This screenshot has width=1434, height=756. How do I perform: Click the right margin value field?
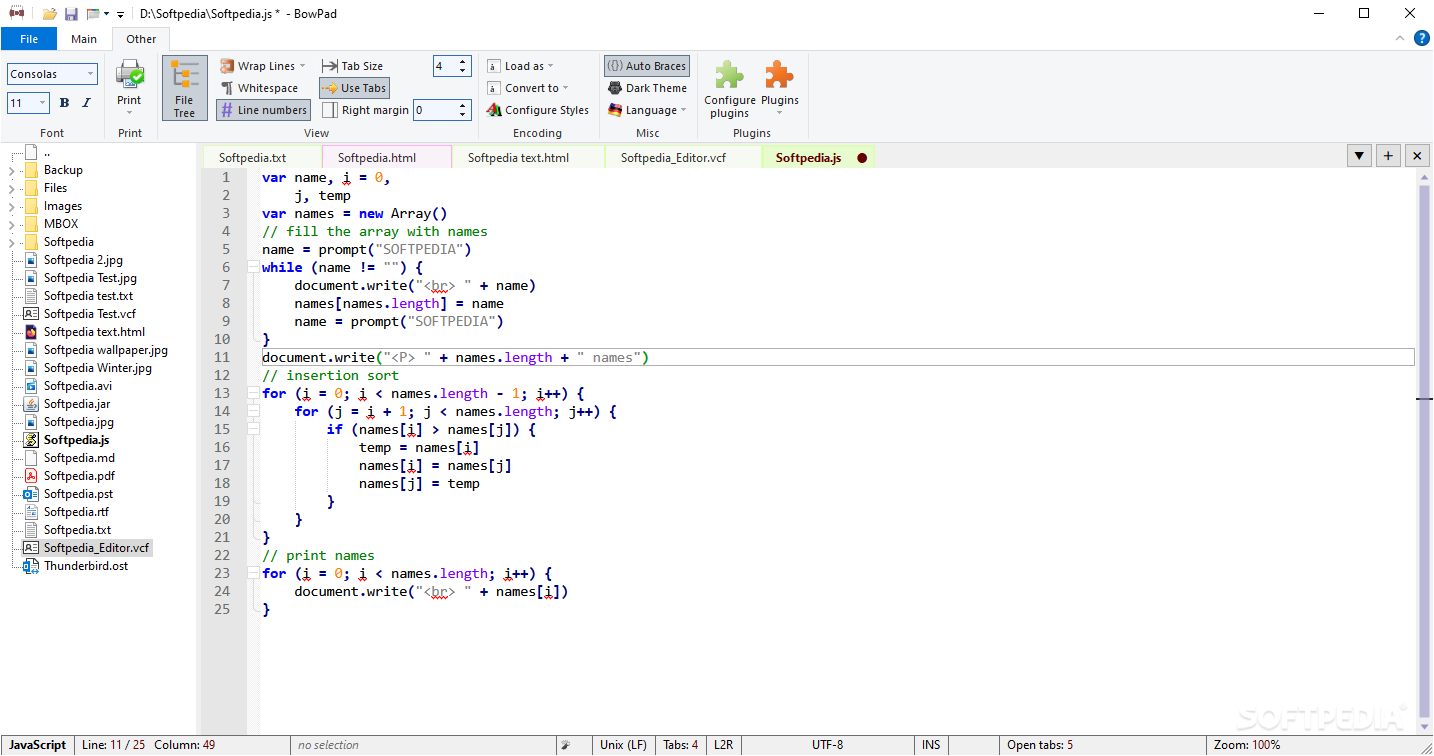coord(435,110)
